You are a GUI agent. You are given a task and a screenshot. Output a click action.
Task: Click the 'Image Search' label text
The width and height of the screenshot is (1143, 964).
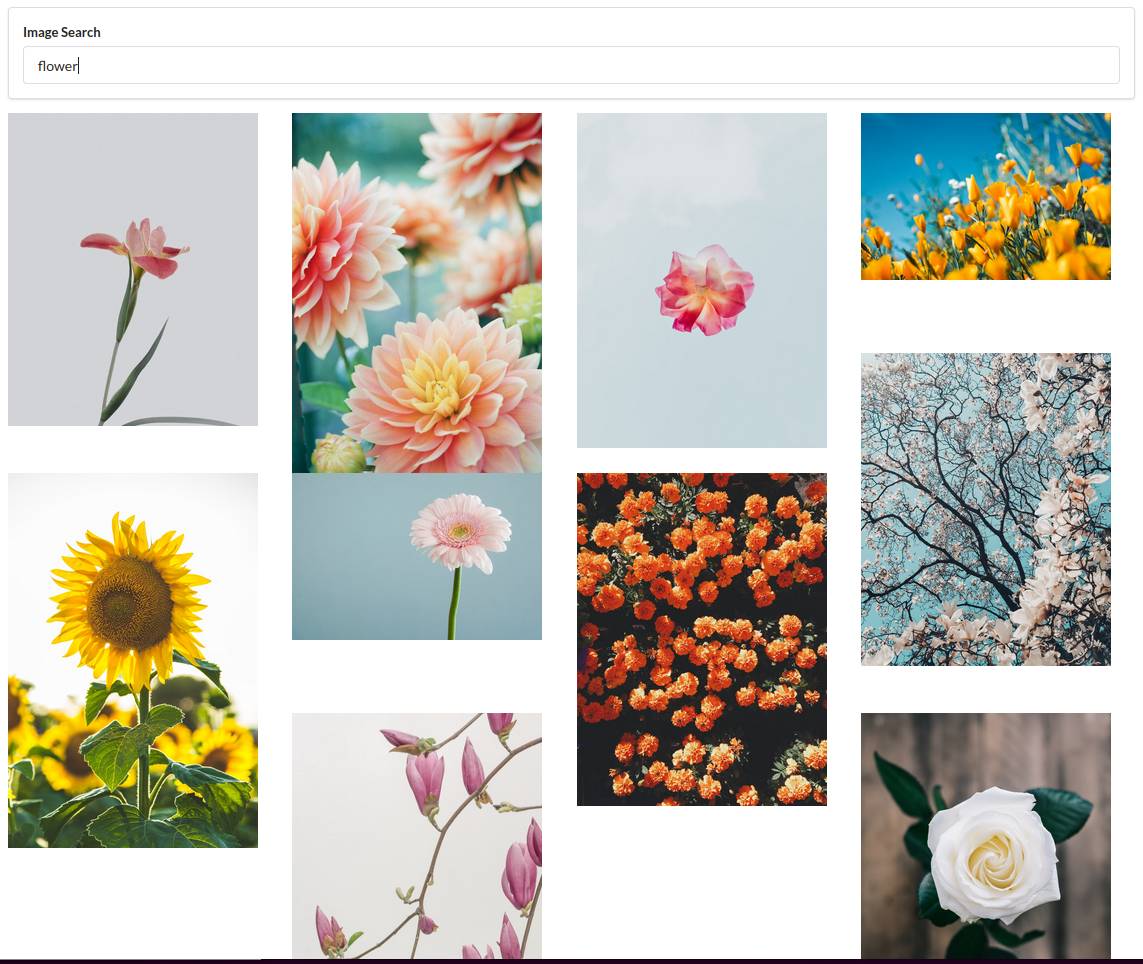[x=62, y=32]
